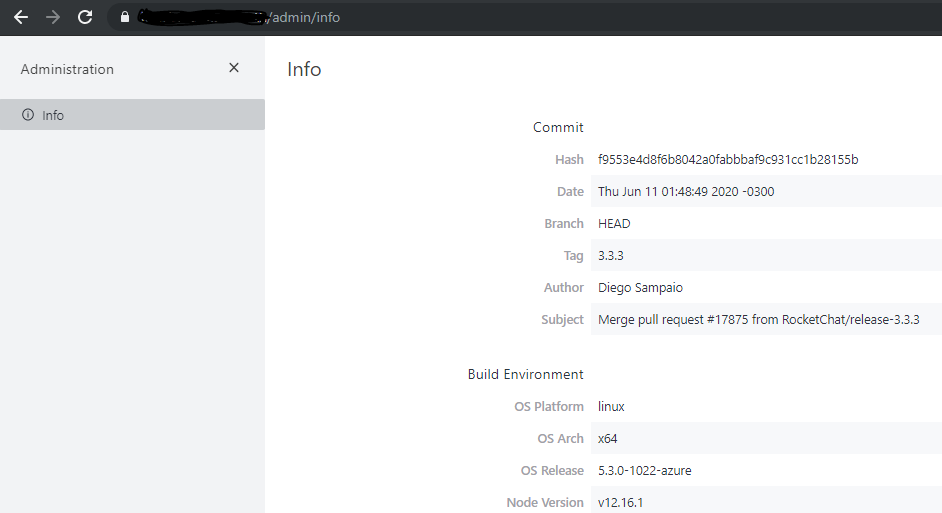This screenshot has height=513, width=942.
Task: Click the Commit section heading
Action: pyautogui.click(x=558, y=127)
